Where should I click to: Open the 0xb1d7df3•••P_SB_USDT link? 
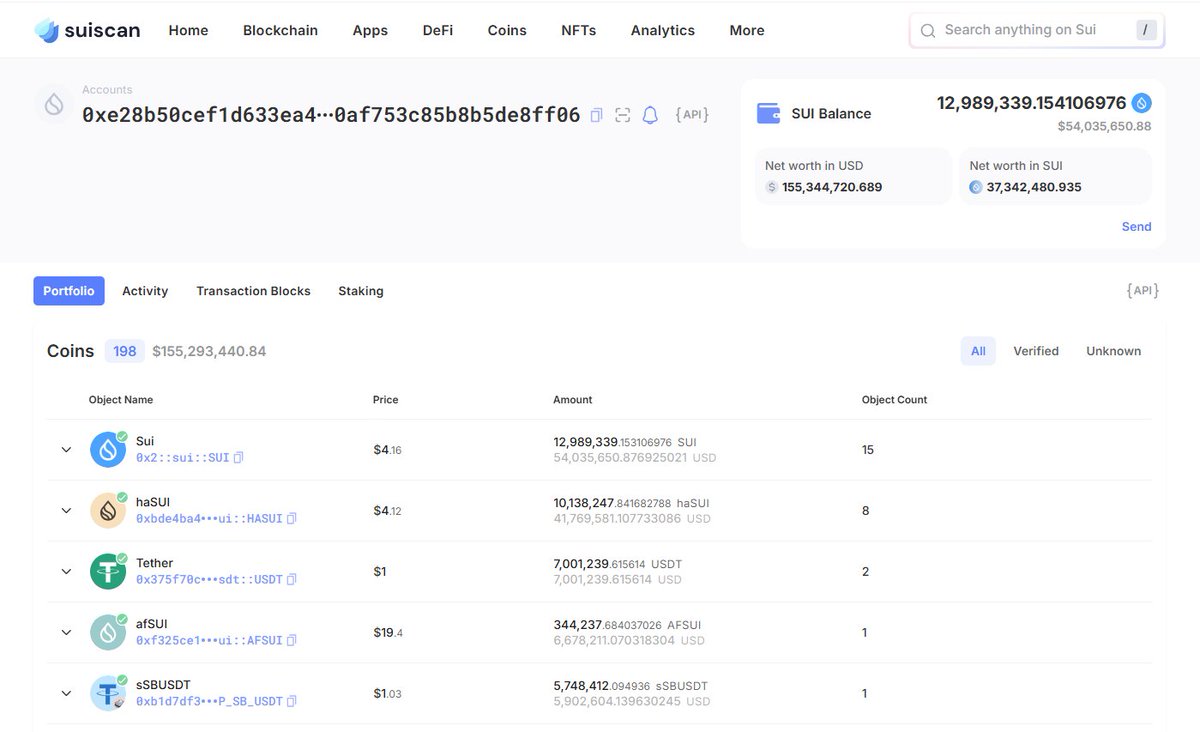click(209, 702)
